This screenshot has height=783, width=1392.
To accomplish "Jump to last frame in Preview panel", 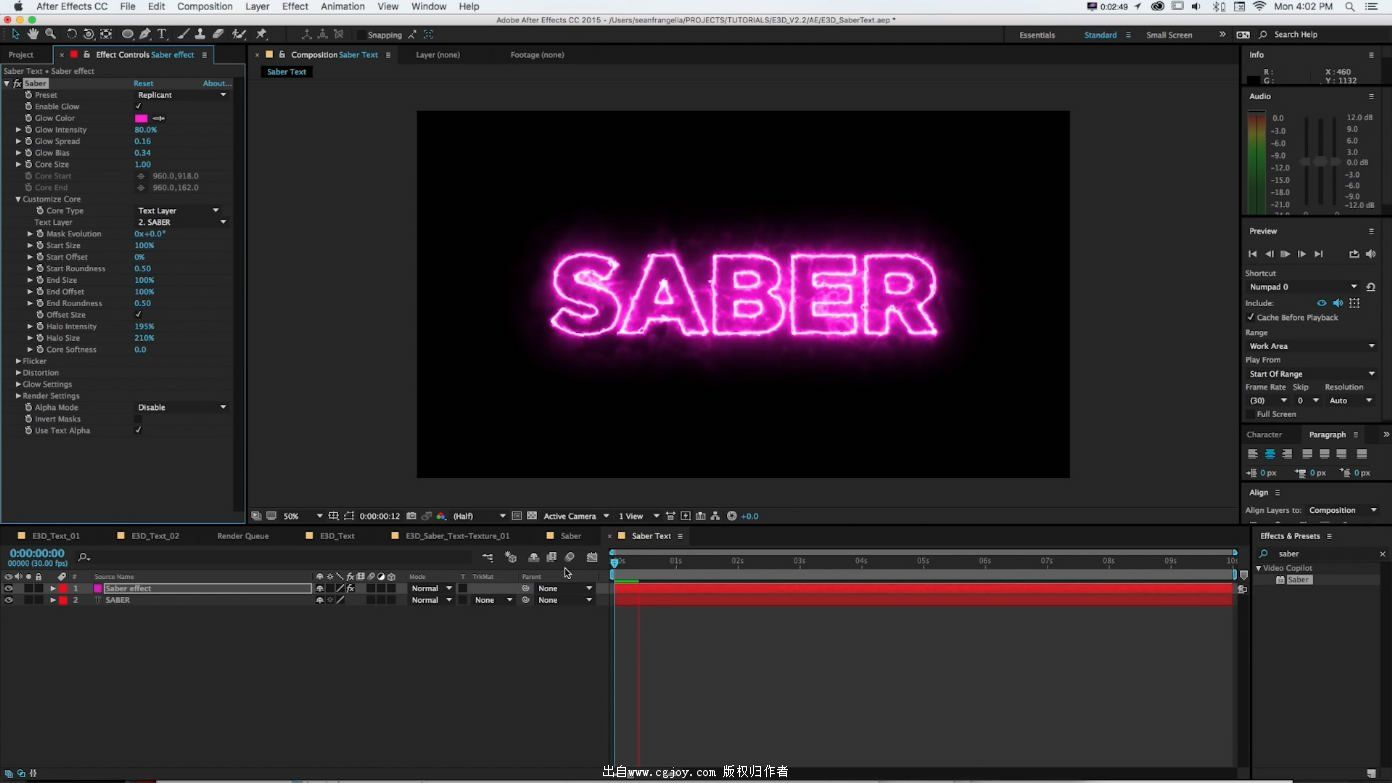I will click(1318, 254).
